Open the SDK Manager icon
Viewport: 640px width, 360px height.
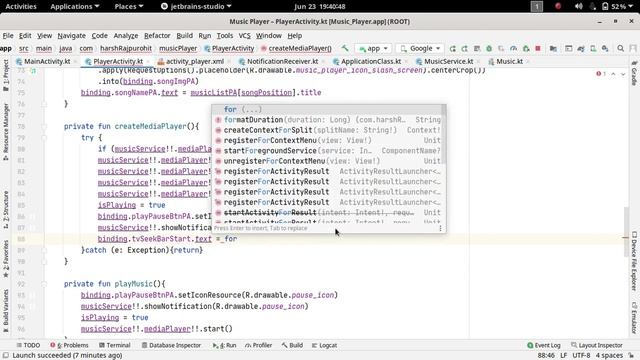coord(605,49)
